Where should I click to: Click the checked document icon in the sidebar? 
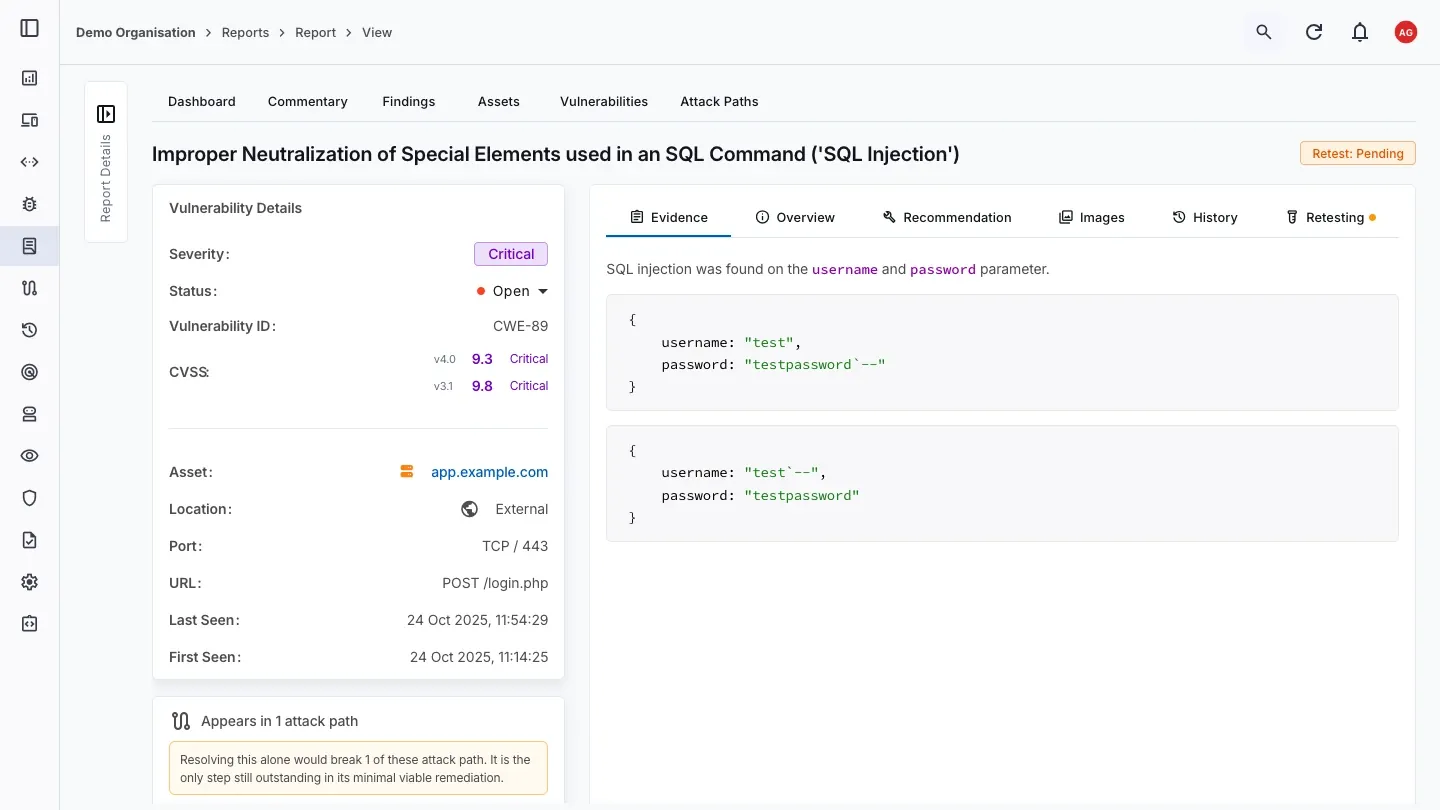pos(29,540)
